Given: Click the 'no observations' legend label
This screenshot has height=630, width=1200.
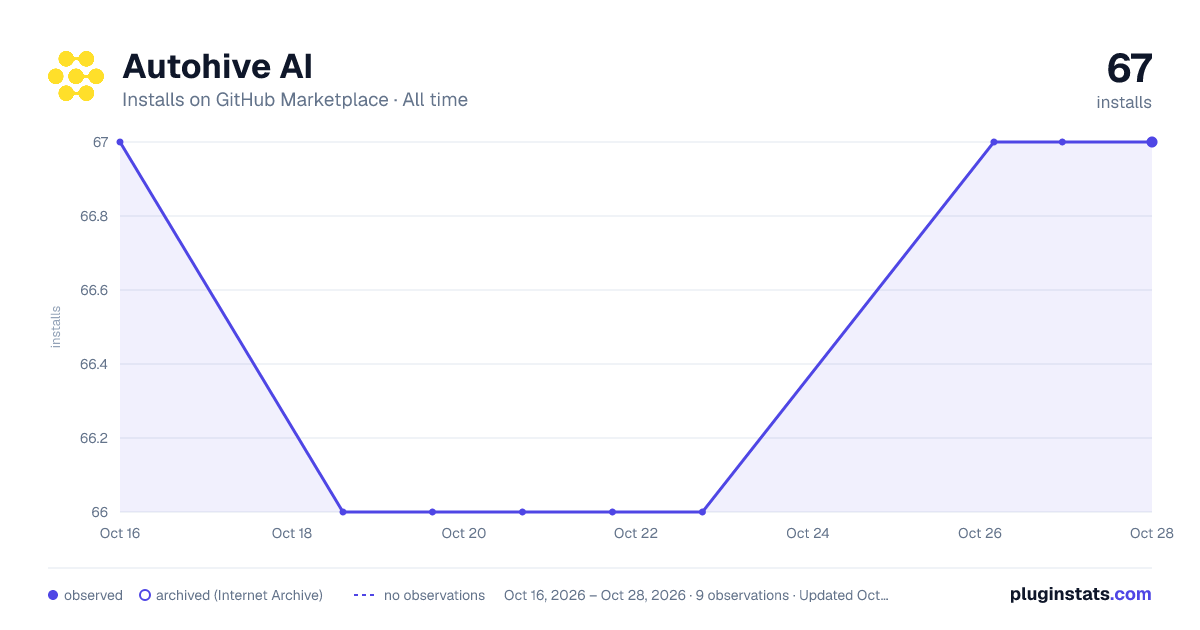Looking at the screenshot, I should click(434, 595).
